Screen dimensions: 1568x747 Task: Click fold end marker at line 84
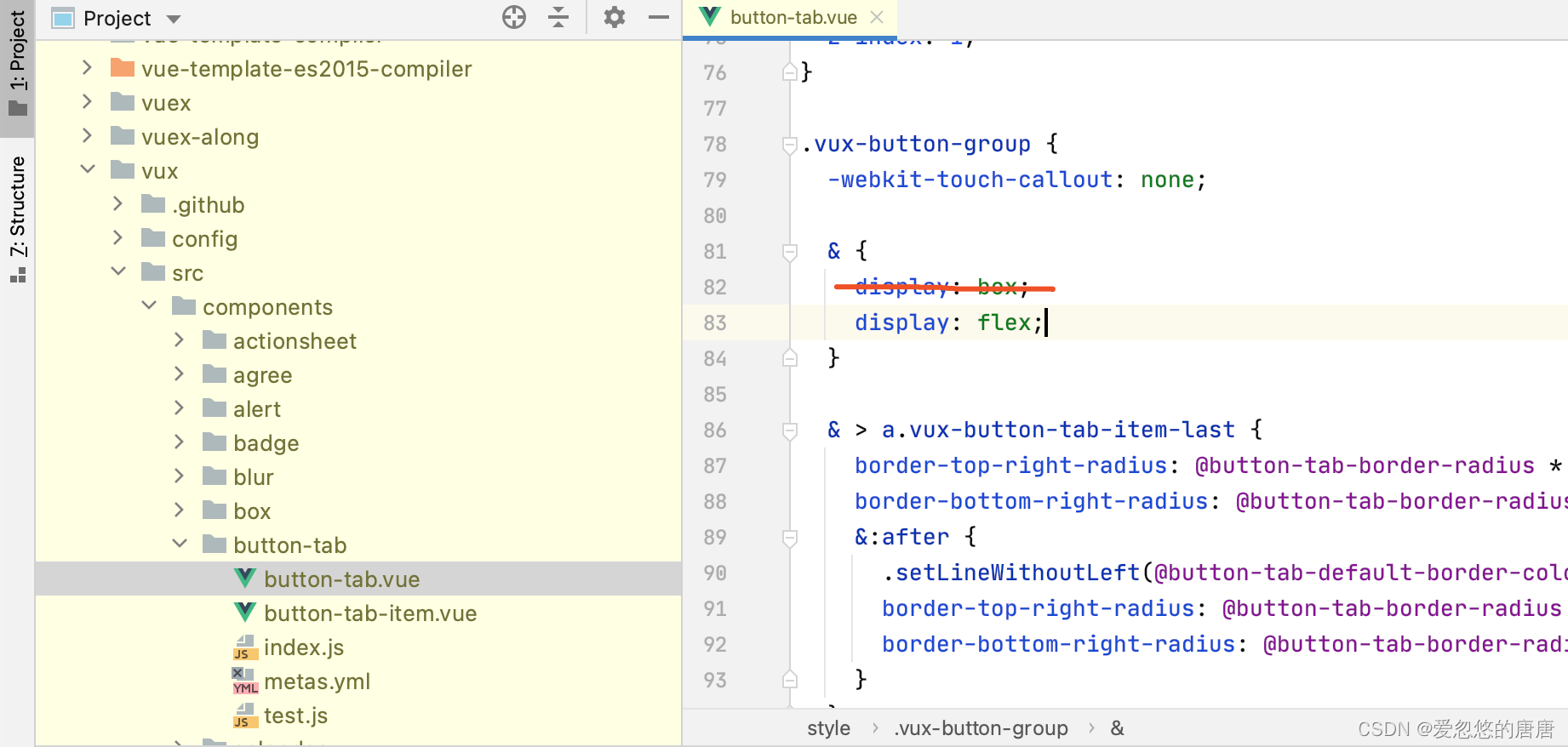790,358
